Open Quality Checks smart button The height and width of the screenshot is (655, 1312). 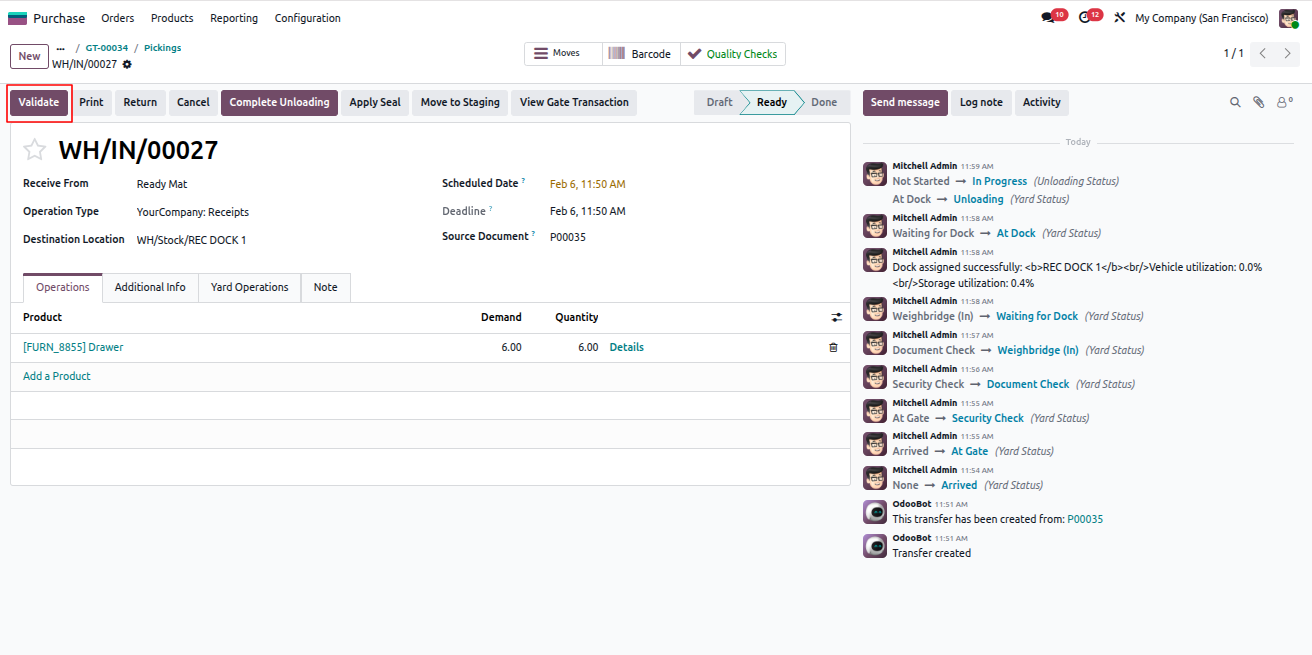[x=733, y=54]
